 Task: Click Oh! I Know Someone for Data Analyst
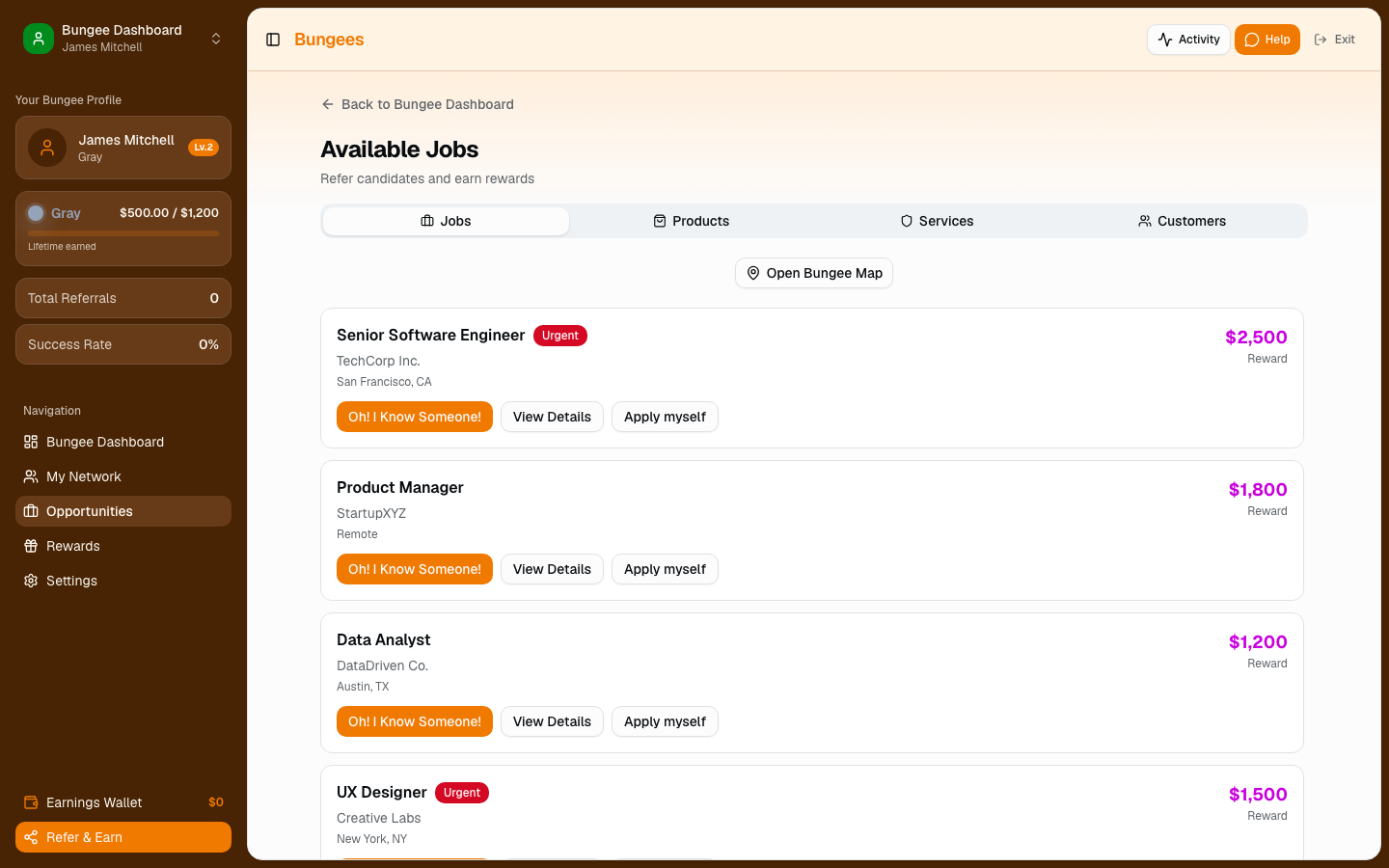tap(415, 721)
